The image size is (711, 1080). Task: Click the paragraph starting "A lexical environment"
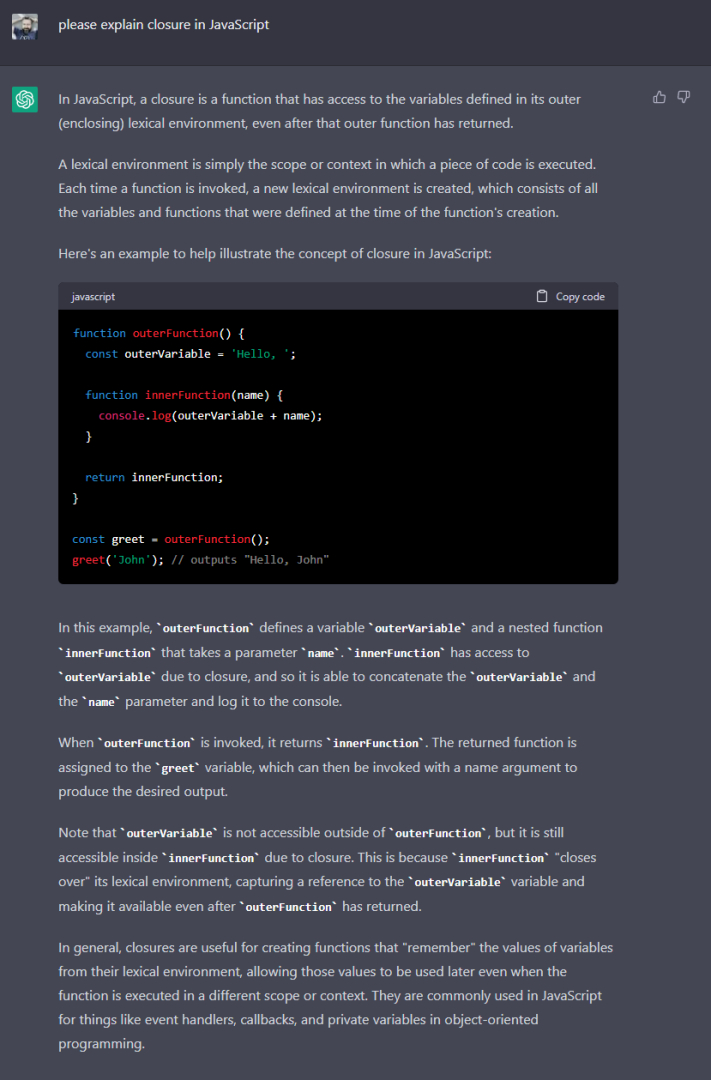(x=328, y=188)
